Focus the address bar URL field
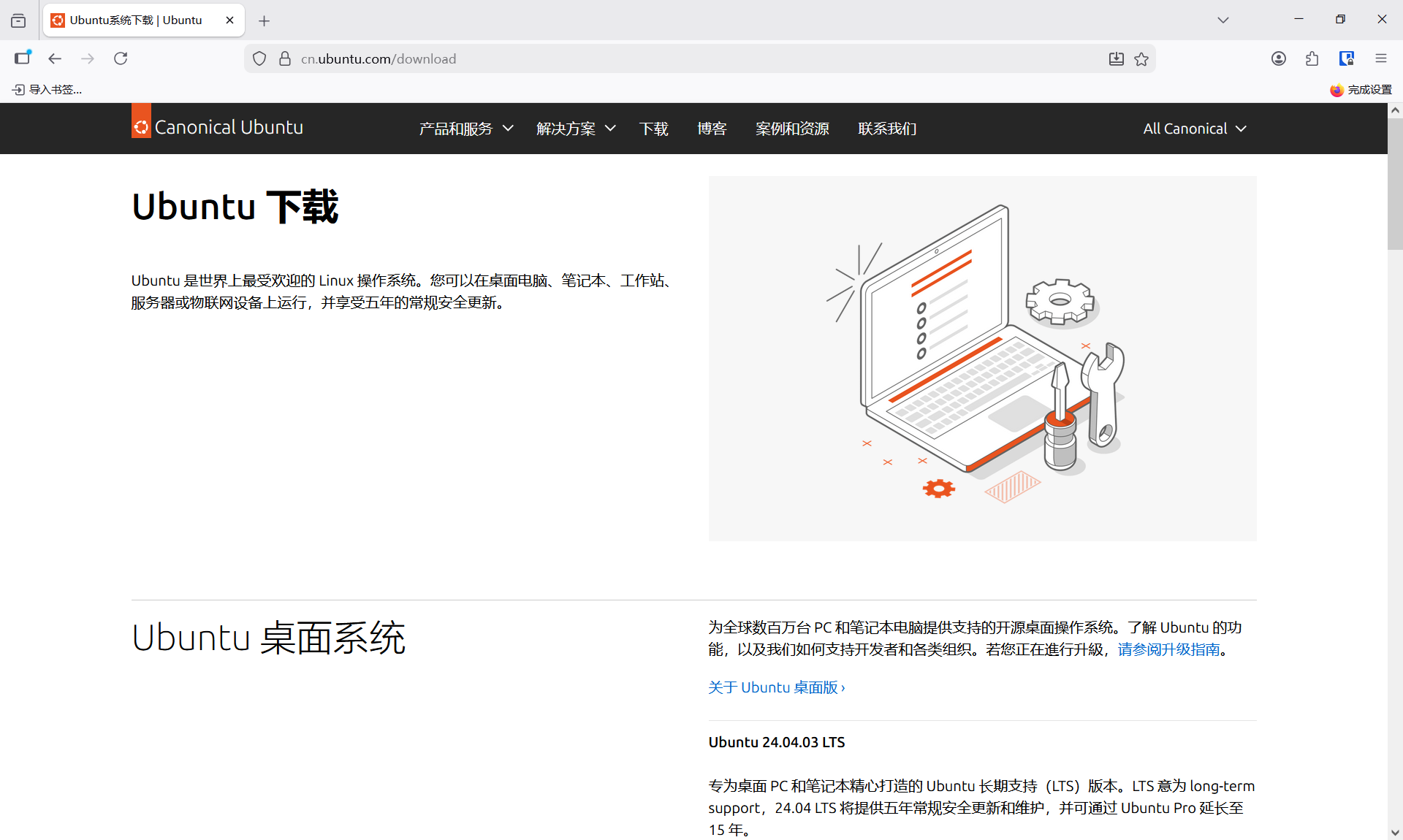The image size is (1403, 840). (658, 58)
